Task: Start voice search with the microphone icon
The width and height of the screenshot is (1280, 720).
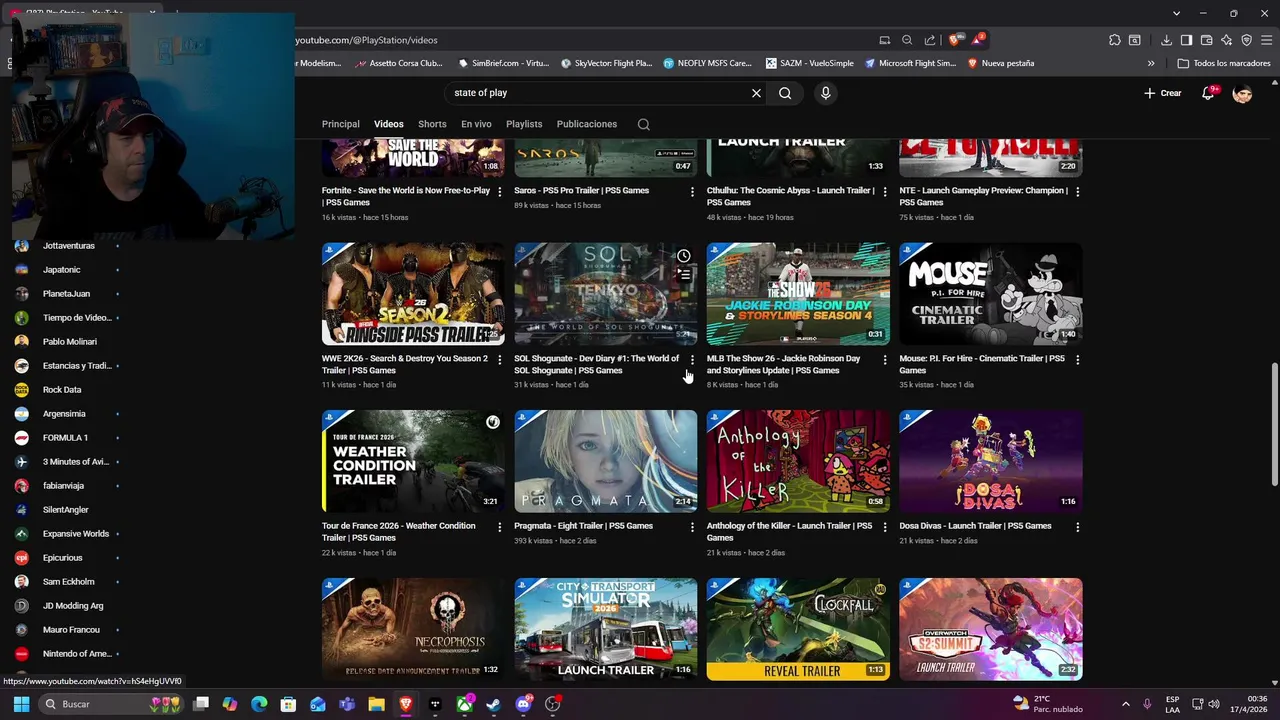Action: coord(825,93)
